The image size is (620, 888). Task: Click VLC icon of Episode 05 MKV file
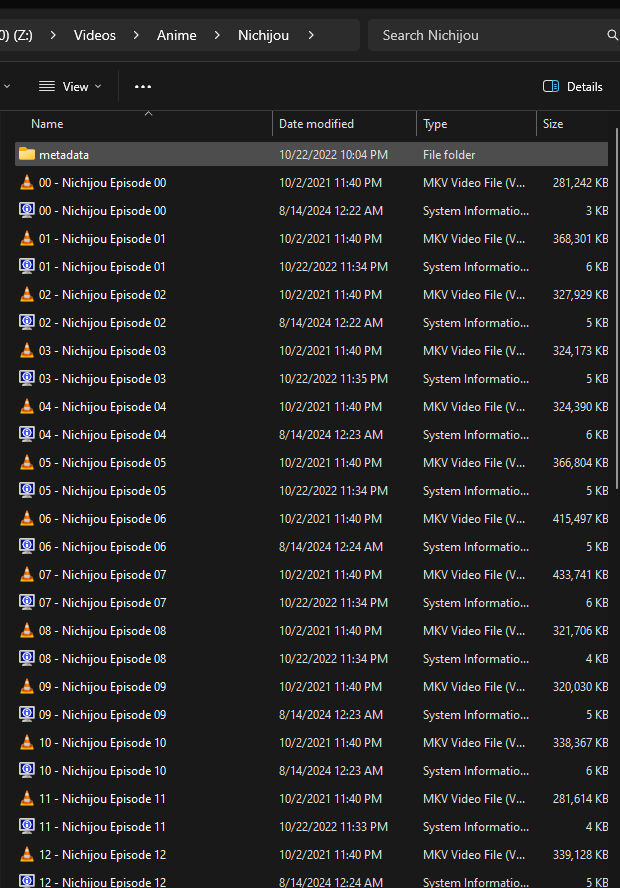(27, 463)
